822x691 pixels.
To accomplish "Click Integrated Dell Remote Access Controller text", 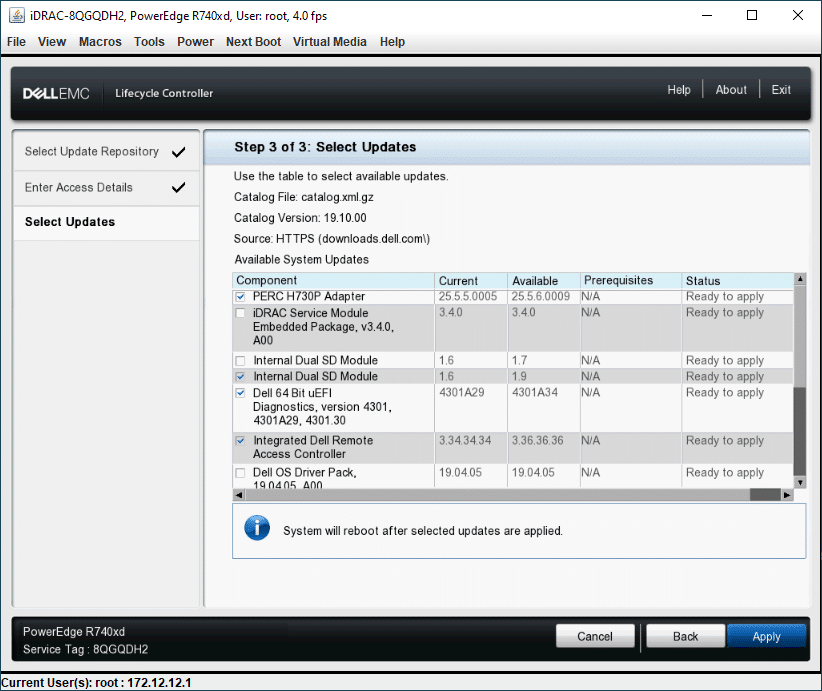I will (313, 447).
